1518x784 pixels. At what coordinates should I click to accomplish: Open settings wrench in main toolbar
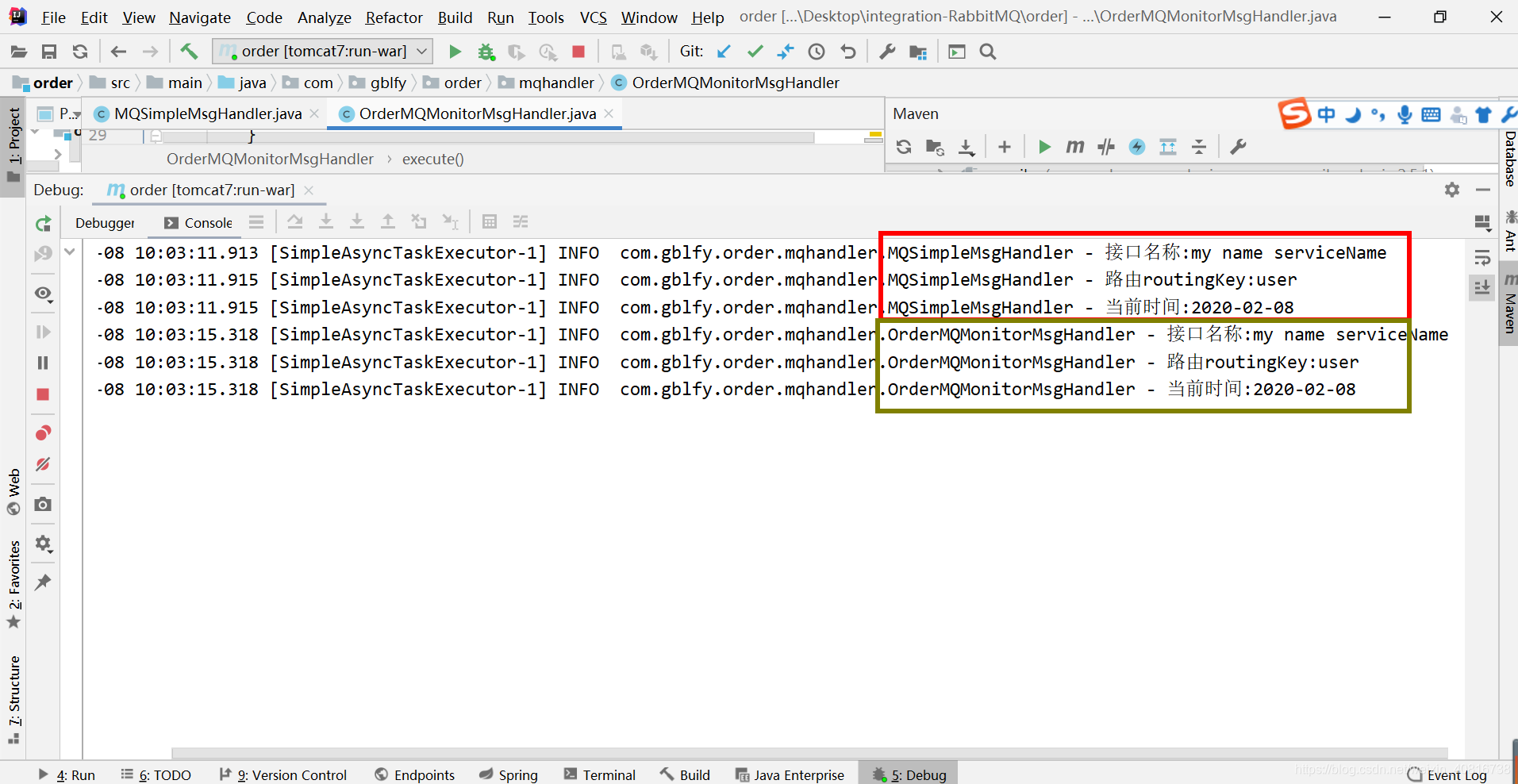(x=887, y=52)
